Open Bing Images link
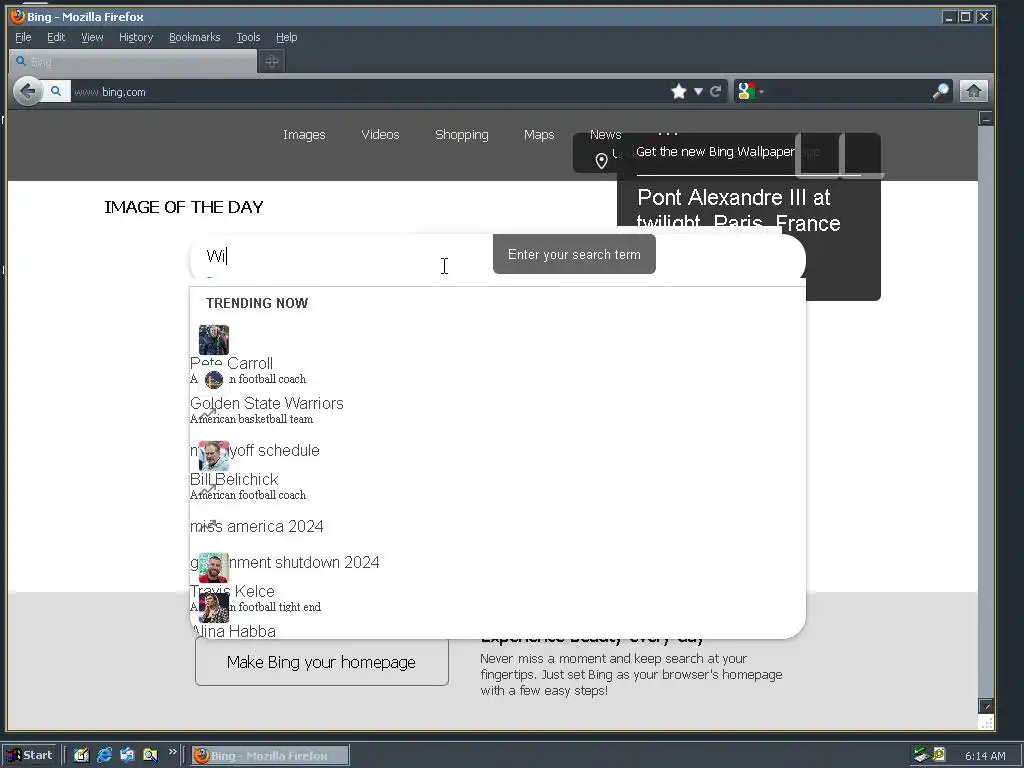 304,135
